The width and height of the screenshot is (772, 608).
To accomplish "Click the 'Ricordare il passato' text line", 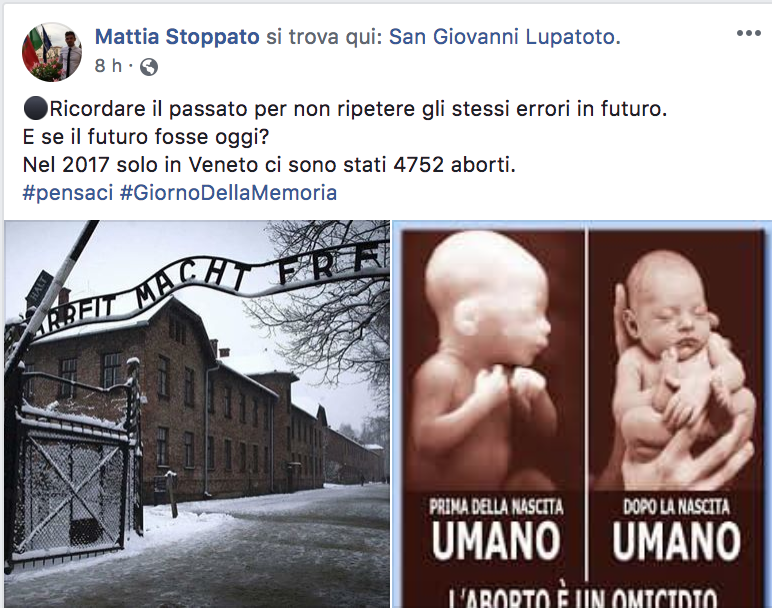I will point(358,109).
